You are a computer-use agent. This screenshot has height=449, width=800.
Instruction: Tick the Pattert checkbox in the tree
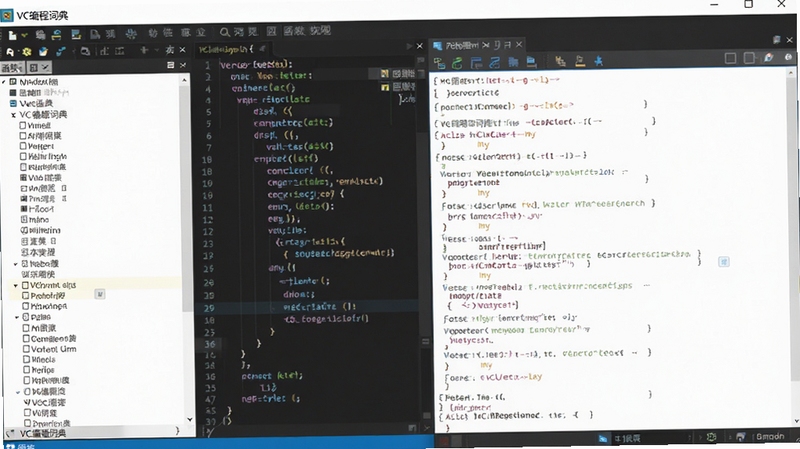23,146
